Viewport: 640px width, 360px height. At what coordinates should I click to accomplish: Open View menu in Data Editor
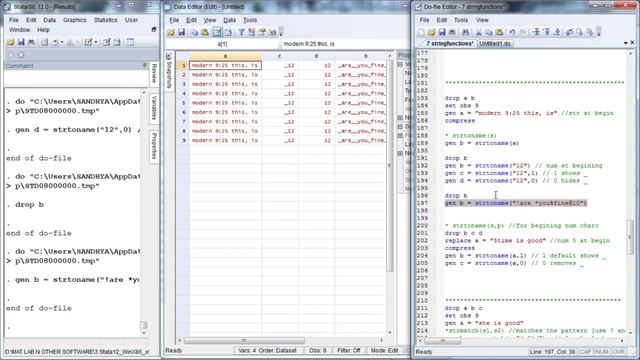click(x=210, y=20)
